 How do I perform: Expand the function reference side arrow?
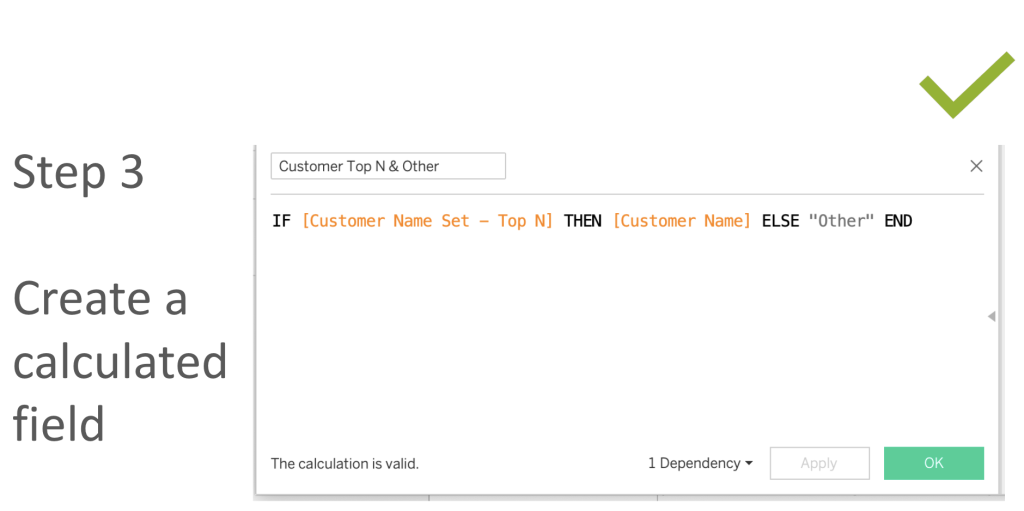pyautogui.click(x=991, y=316)
